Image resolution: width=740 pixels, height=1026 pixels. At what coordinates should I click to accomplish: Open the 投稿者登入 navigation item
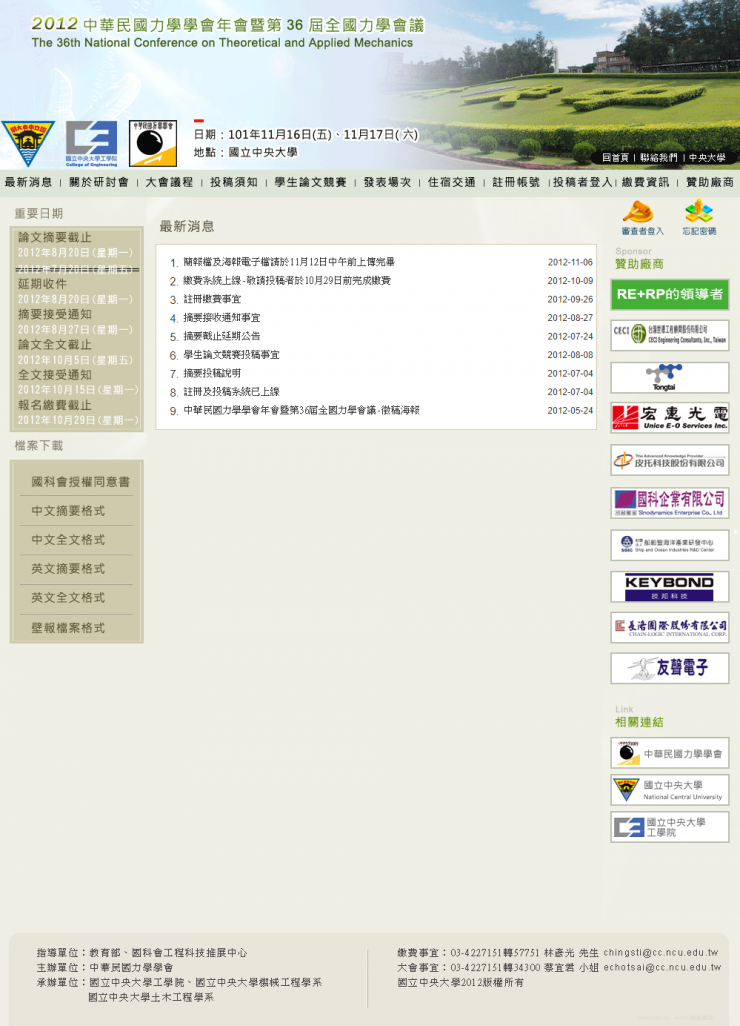pos(582,183)
